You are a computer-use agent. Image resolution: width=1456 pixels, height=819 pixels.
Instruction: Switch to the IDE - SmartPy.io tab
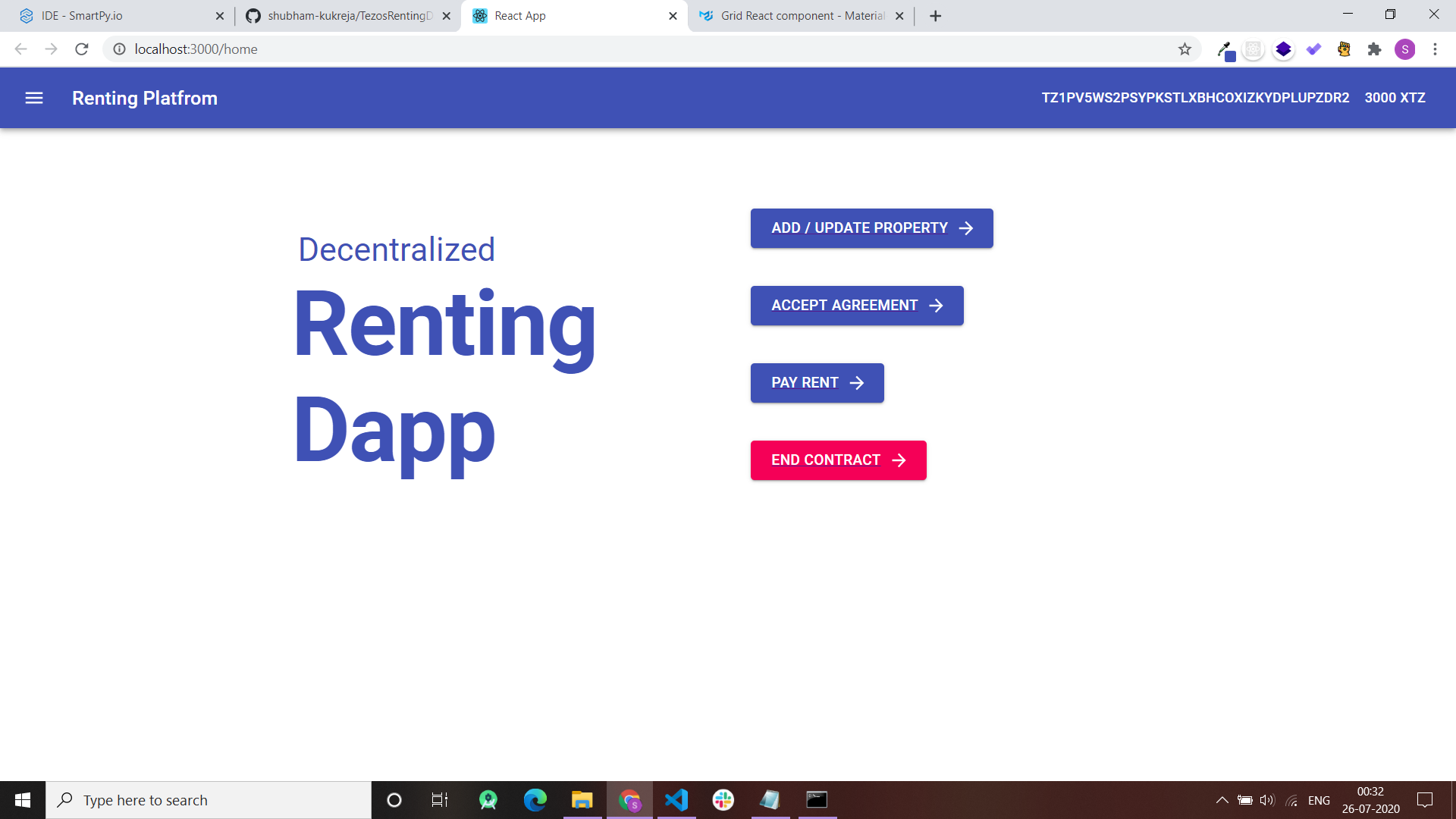click(114, 16)
